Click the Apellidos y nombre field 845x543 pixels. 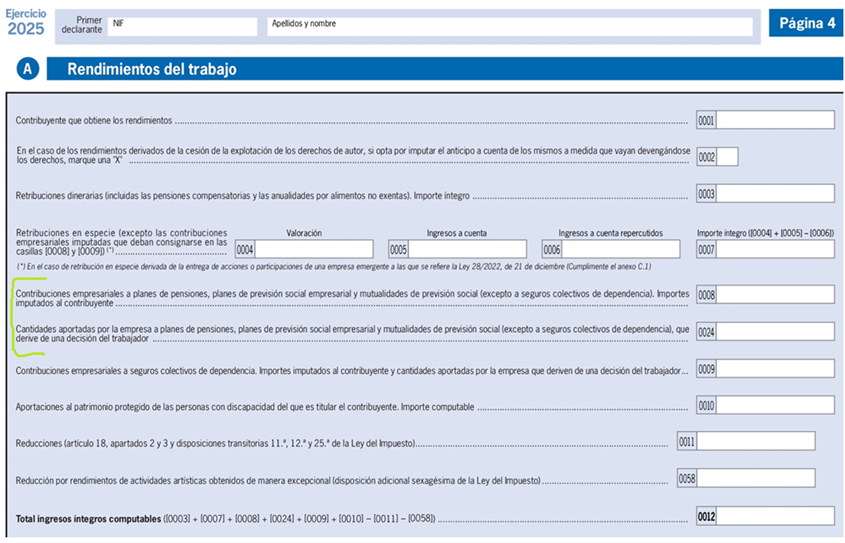click(509, 27)
